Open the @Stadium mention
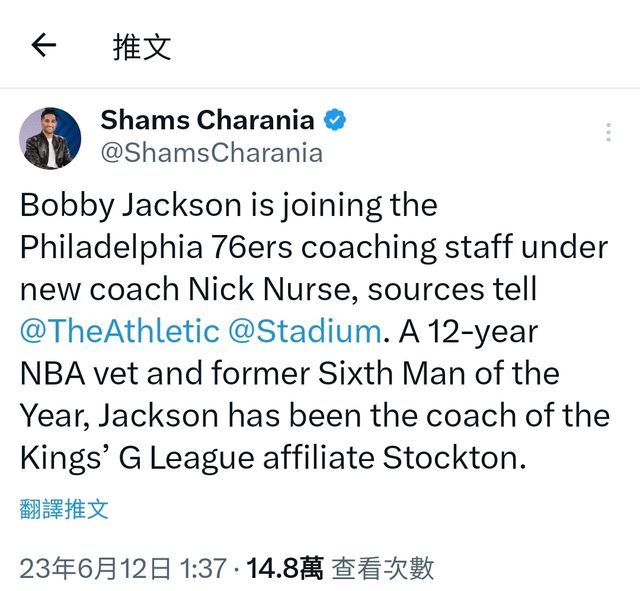The height and width of the screenshot is (591, 640). (x=304, y=330)
